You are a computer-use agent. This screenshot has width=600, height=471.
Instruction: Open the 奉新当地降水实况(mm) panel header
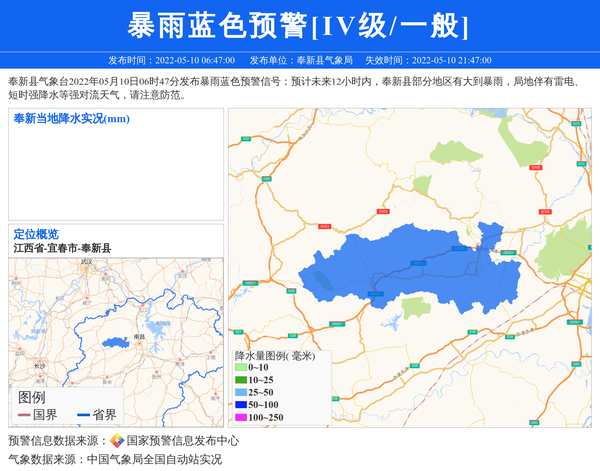(71, 119)
